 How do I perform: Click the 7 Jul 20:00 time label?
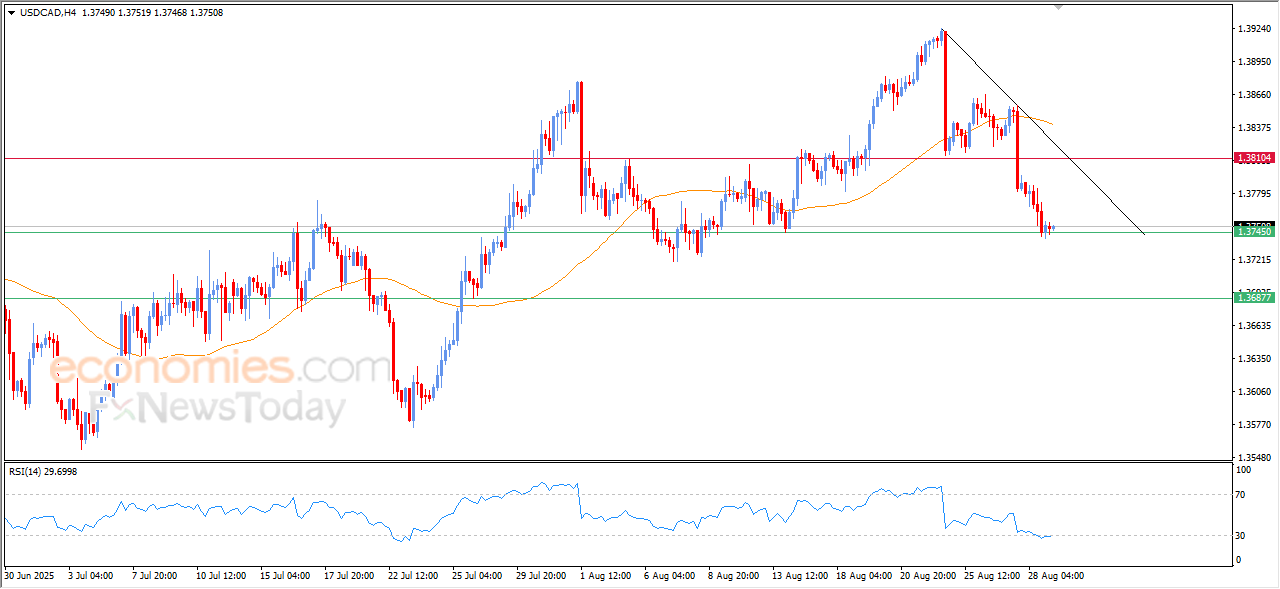[x=154, y=576]
